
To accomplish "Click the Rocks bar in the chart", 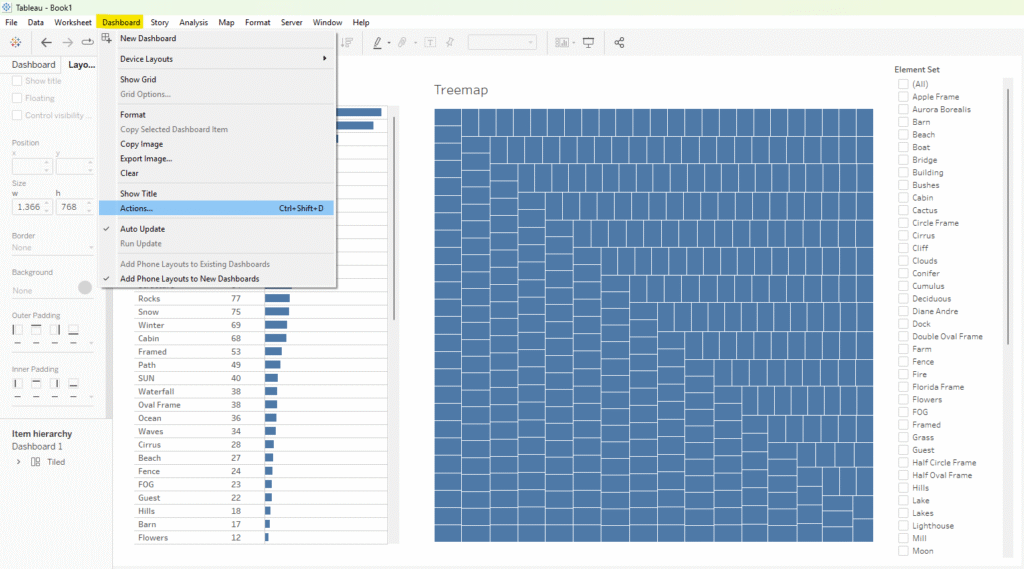I will (277, 299).
